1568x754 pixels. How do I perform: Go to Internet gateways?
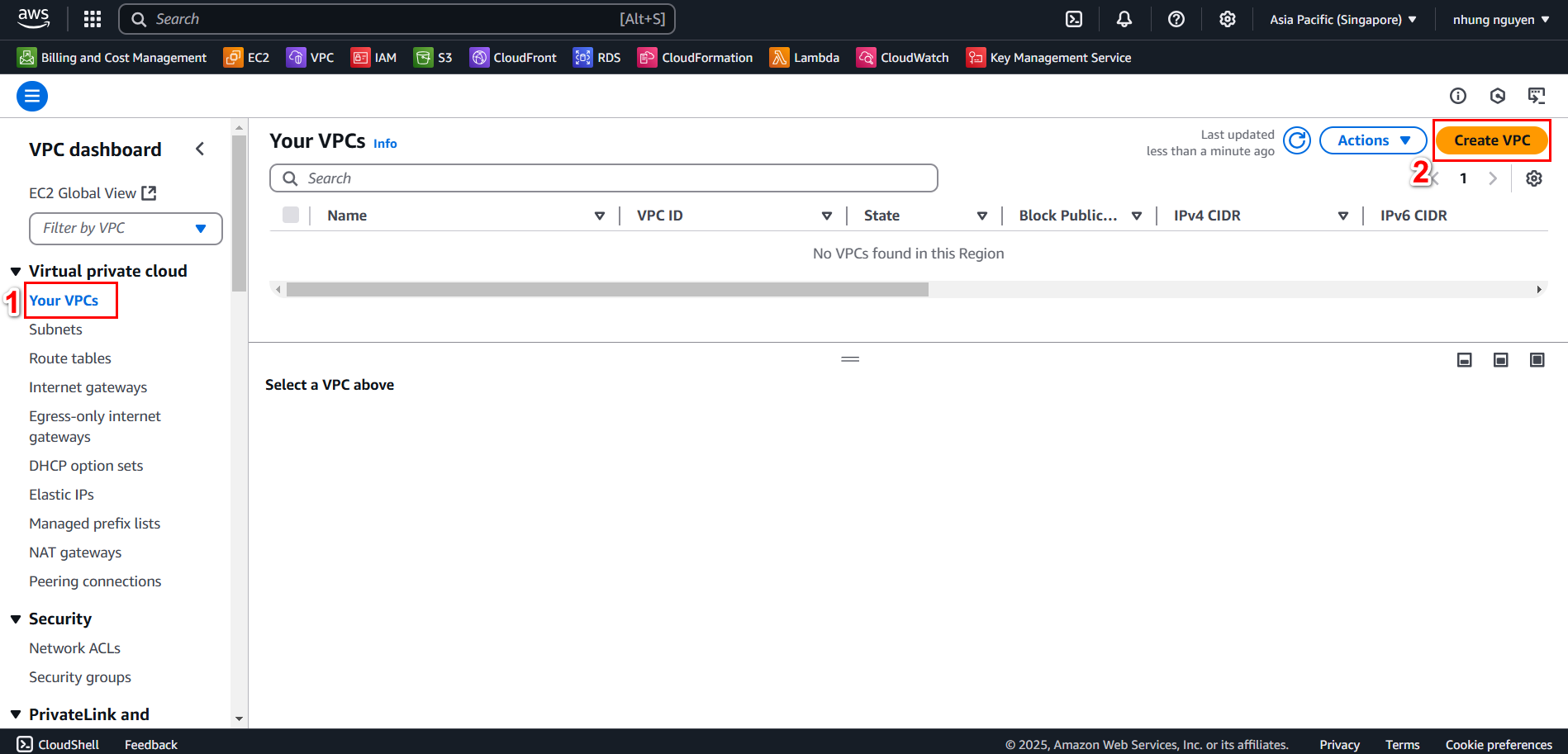click(88, 387)
